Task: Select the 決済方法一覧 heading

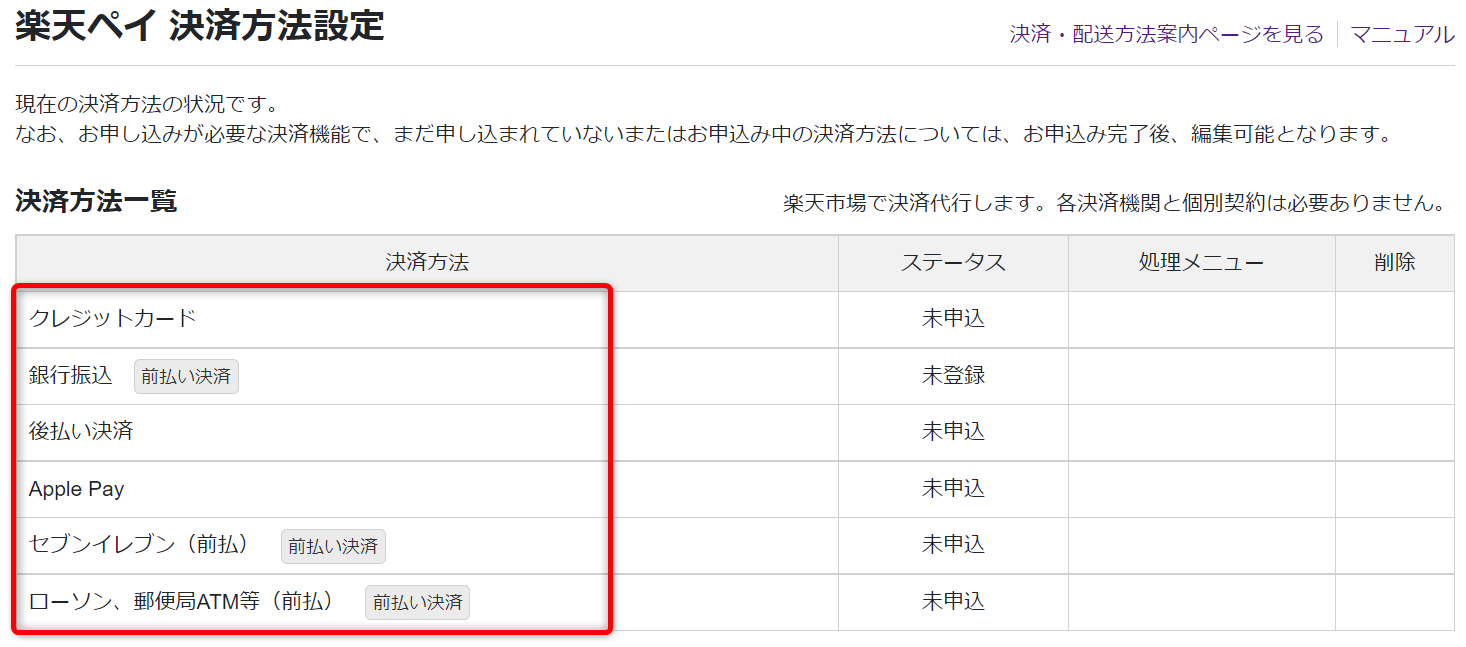Action: pos(96,201)
